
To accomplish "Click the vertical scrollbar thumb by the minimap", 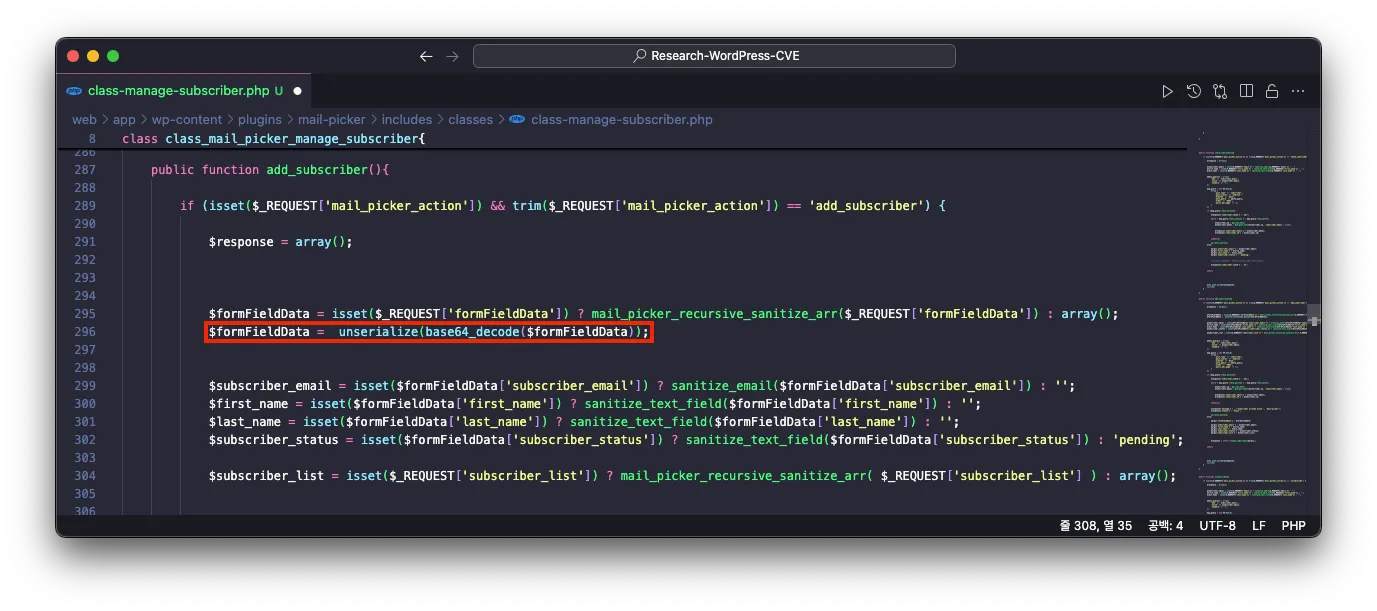I will point(1313,315).
